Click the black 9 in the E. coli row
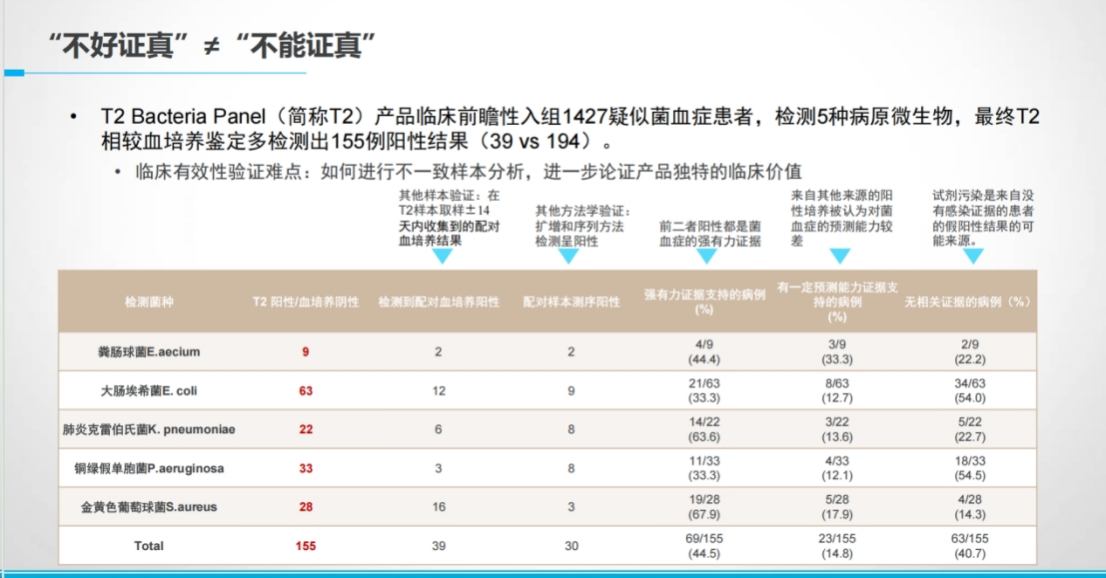 pyautogui.click(x=571, y=390)
